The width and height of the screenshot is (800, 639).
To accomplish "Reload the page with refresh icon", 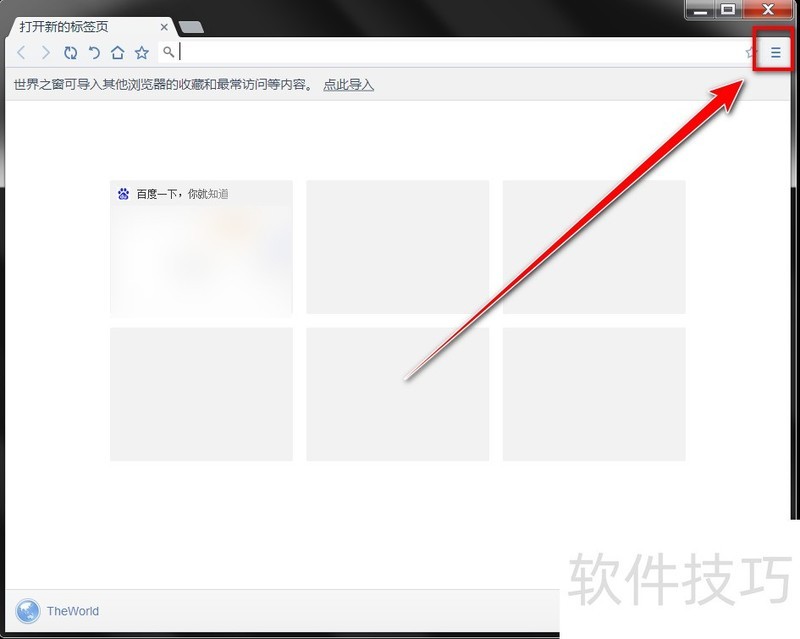I will point(70,53).
